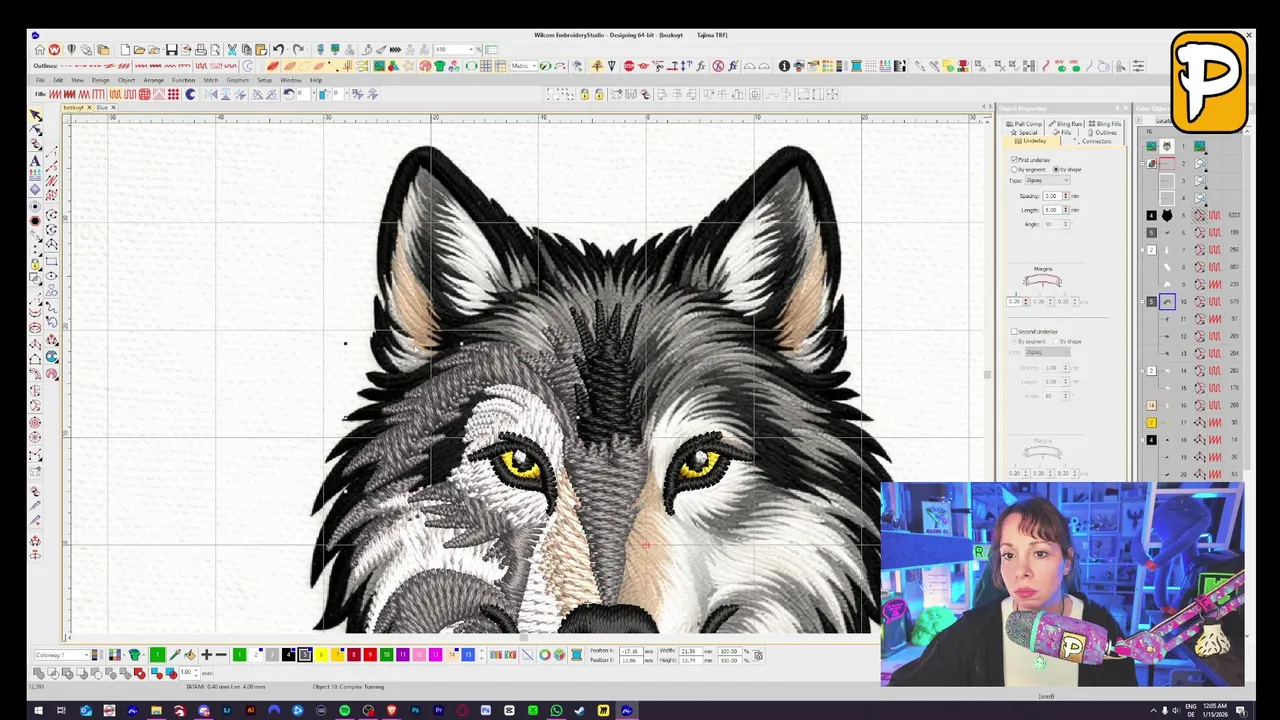This screenshot has width=1280, height=720.
Task: Open a design file with folder icon
Action: click(139, 49)
